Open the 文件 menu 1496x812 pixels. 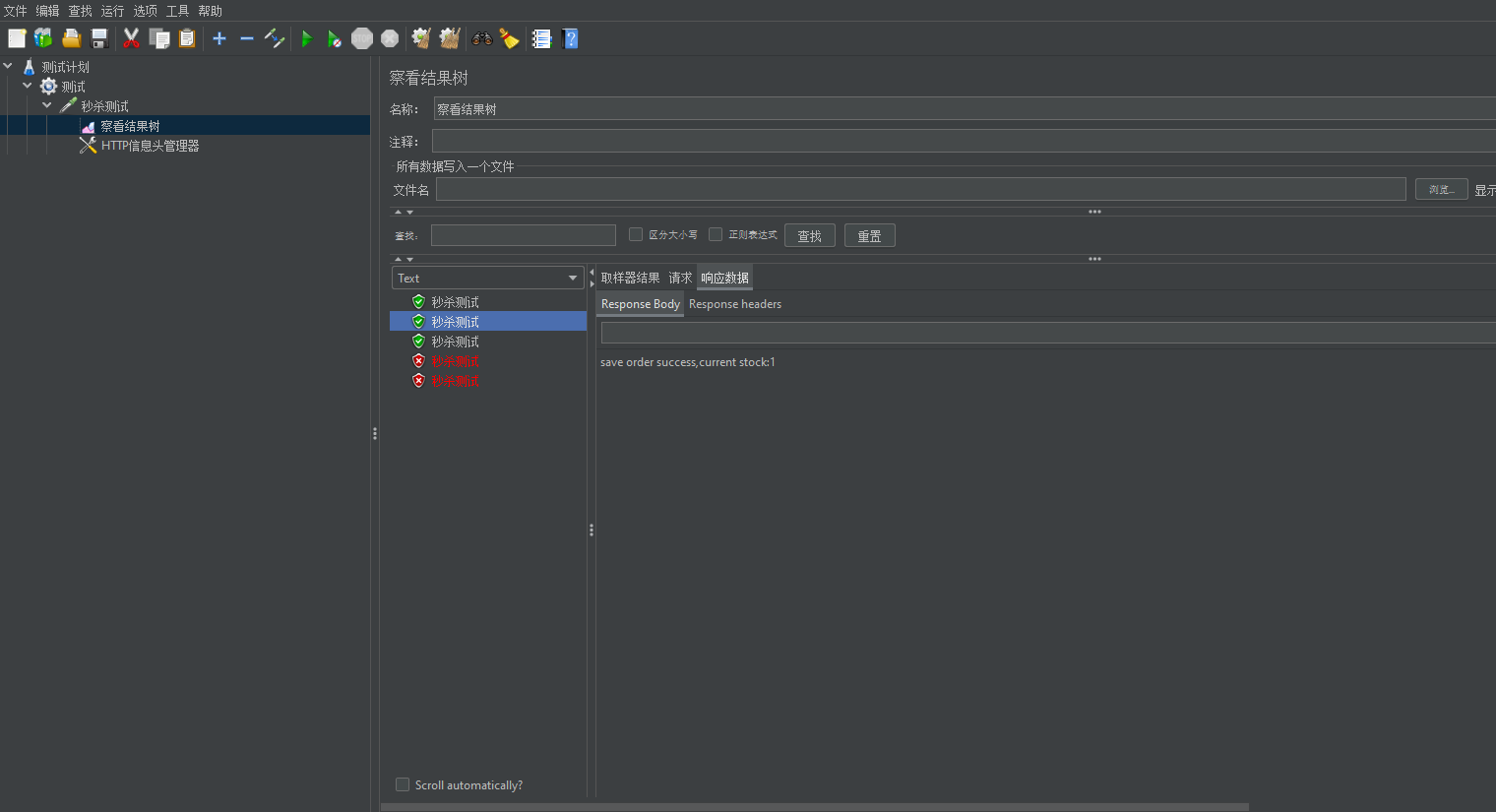pos(16,11)
